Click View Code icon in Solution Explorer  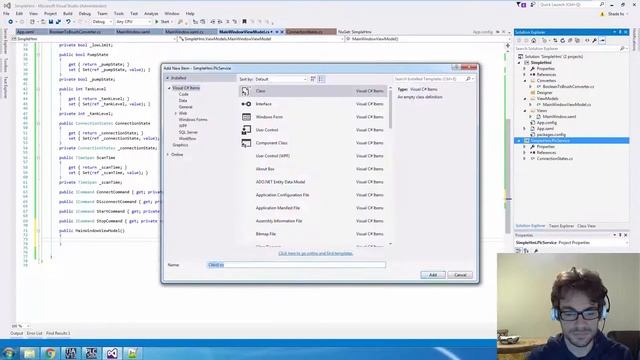pos(587,41)
